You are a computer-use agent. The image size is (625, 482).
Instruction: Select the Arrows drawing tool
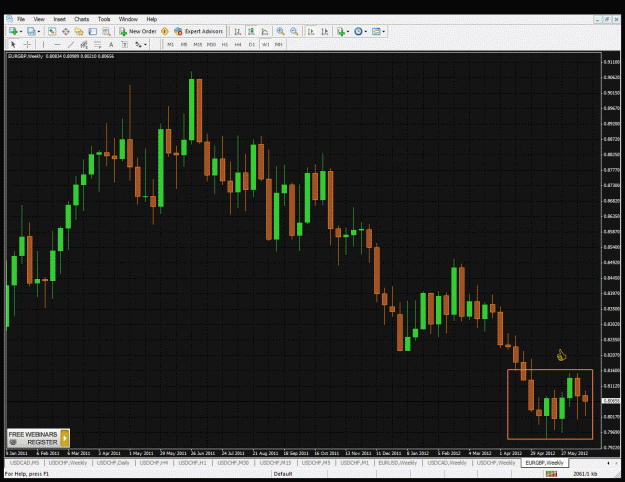(138, 44)
